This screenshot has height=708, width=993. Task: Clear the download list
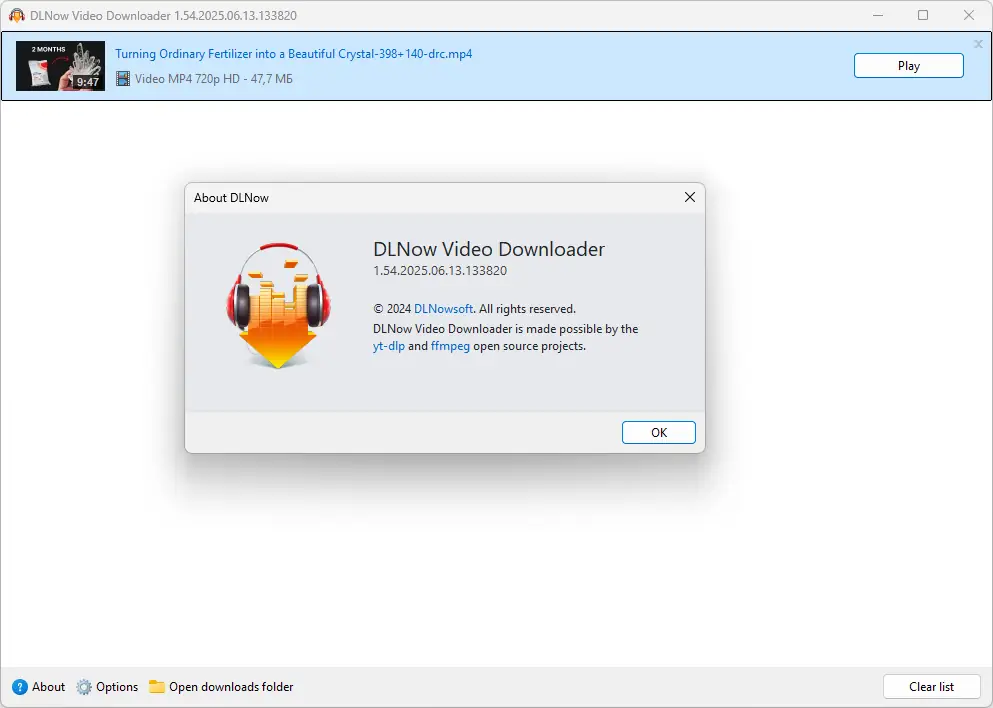coord(930,687)
